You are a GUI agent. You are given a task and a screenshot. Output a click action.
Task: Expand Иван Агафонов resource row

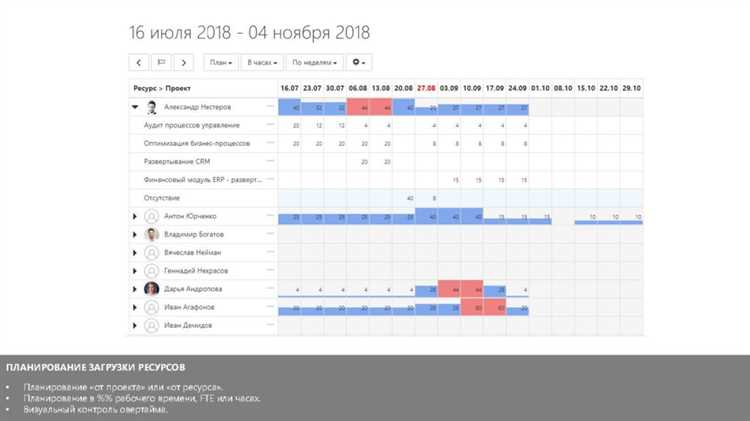pos(135,307)
